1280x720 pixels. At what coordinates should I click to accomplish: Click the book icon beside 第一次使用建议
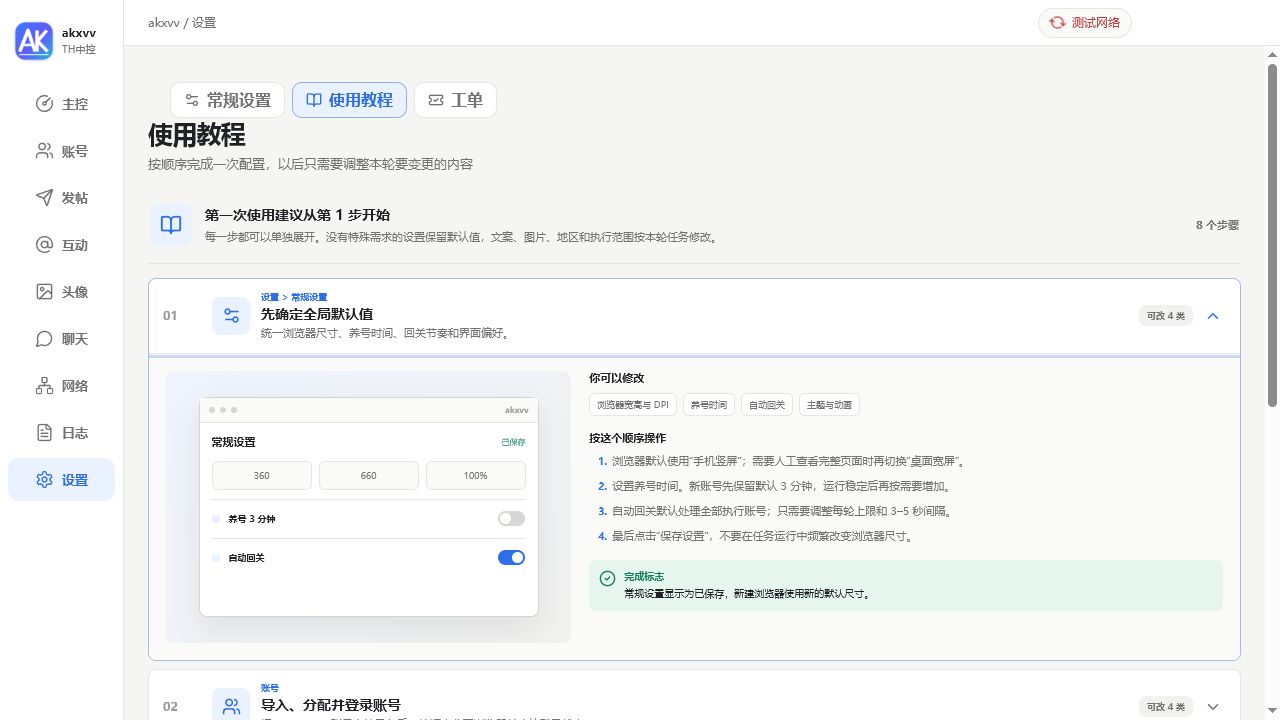(x=171, y=225)
